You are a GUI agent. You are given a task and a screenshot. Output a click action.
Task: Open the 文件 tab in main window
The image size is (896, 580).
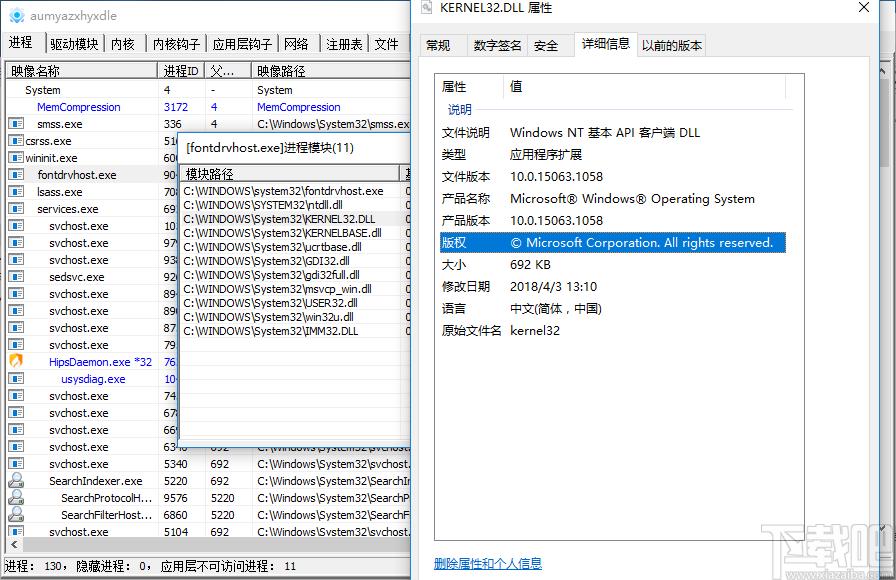(x=386, y=44)
